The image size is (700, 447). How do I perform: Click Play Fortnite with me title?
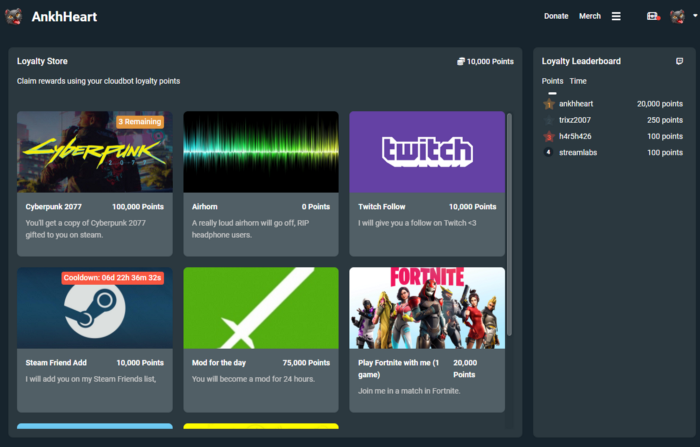(398, 368)
